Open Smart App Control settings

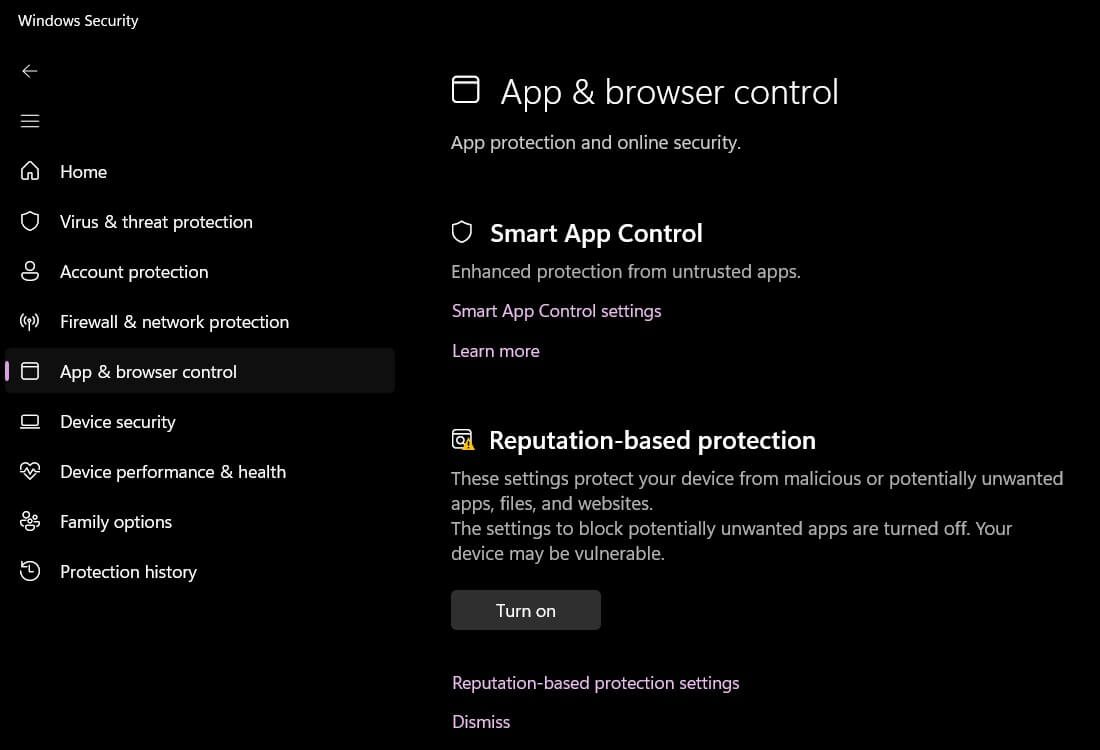coord(556,310)
